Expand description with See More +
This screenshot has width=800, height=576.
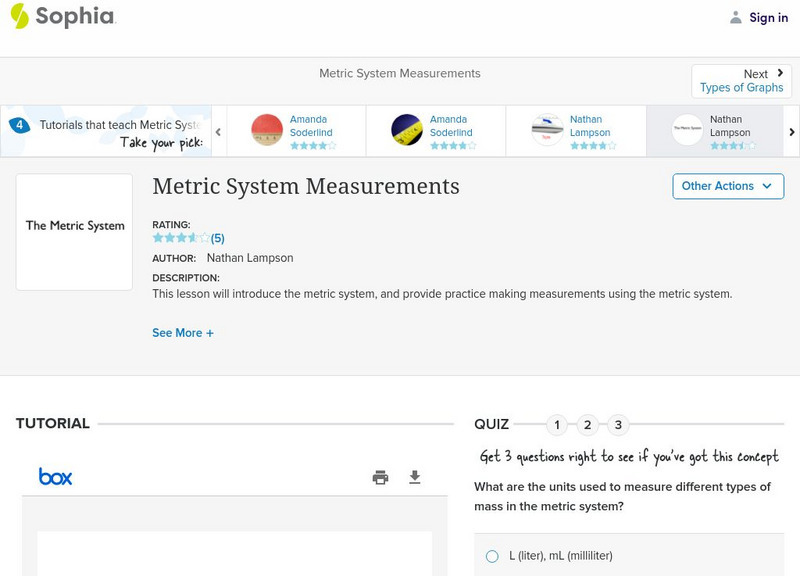point(183,333)
